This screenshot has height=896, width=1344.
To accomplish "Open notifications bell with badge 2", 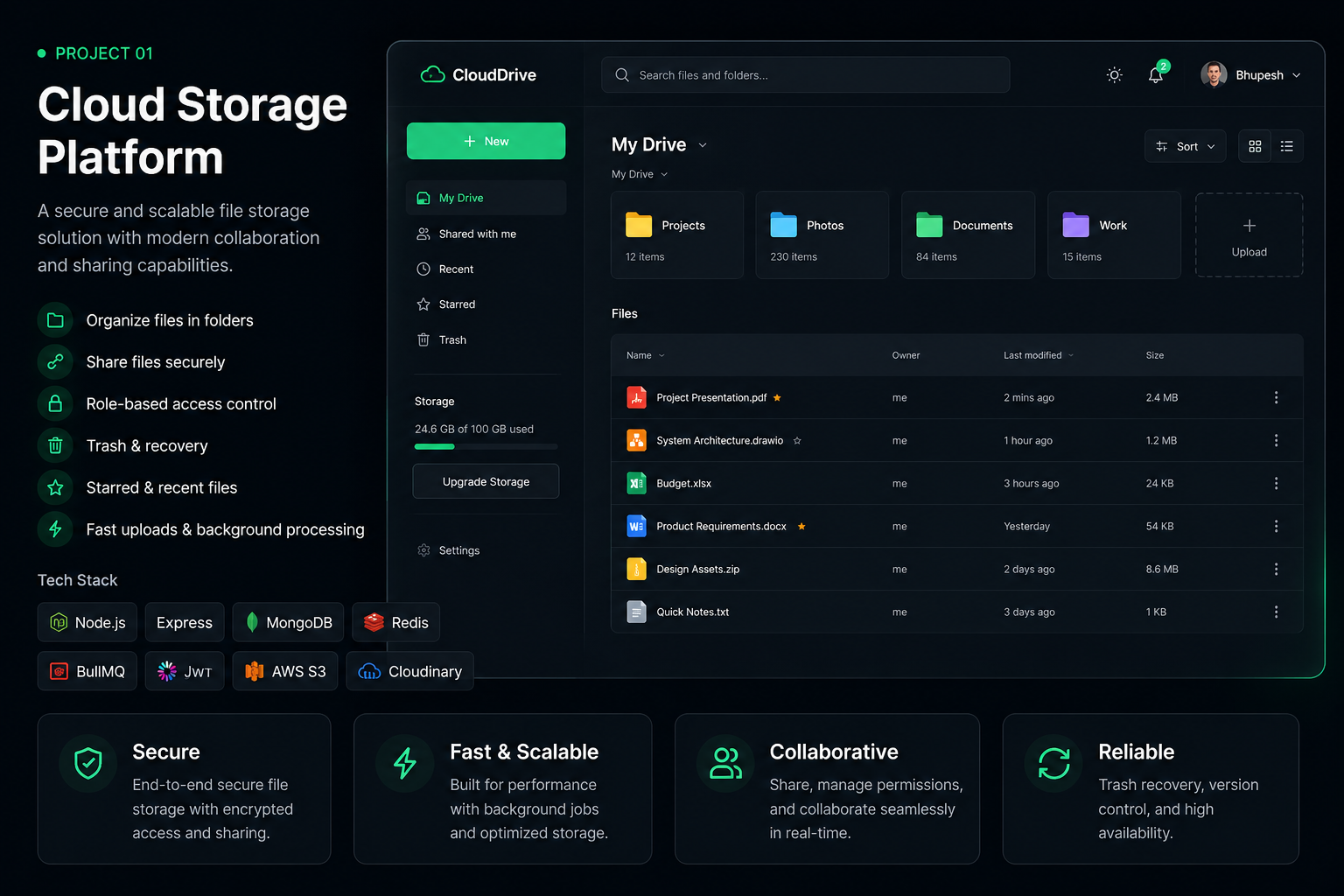I will point(1157,73).
